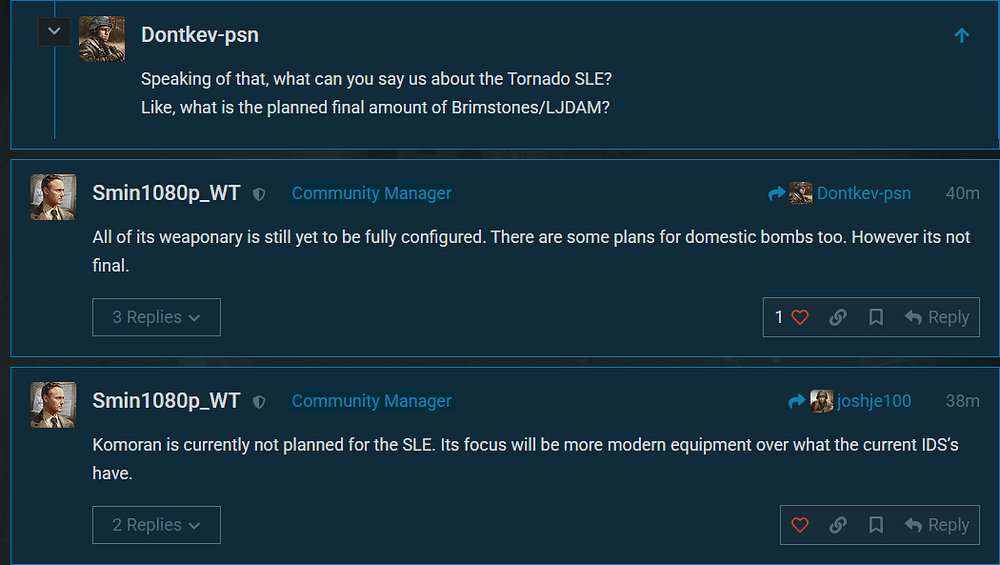Screen dimensions: 1000x565
Task: Open Dontkev-psn's avatar profile
Action: [102, 38]
